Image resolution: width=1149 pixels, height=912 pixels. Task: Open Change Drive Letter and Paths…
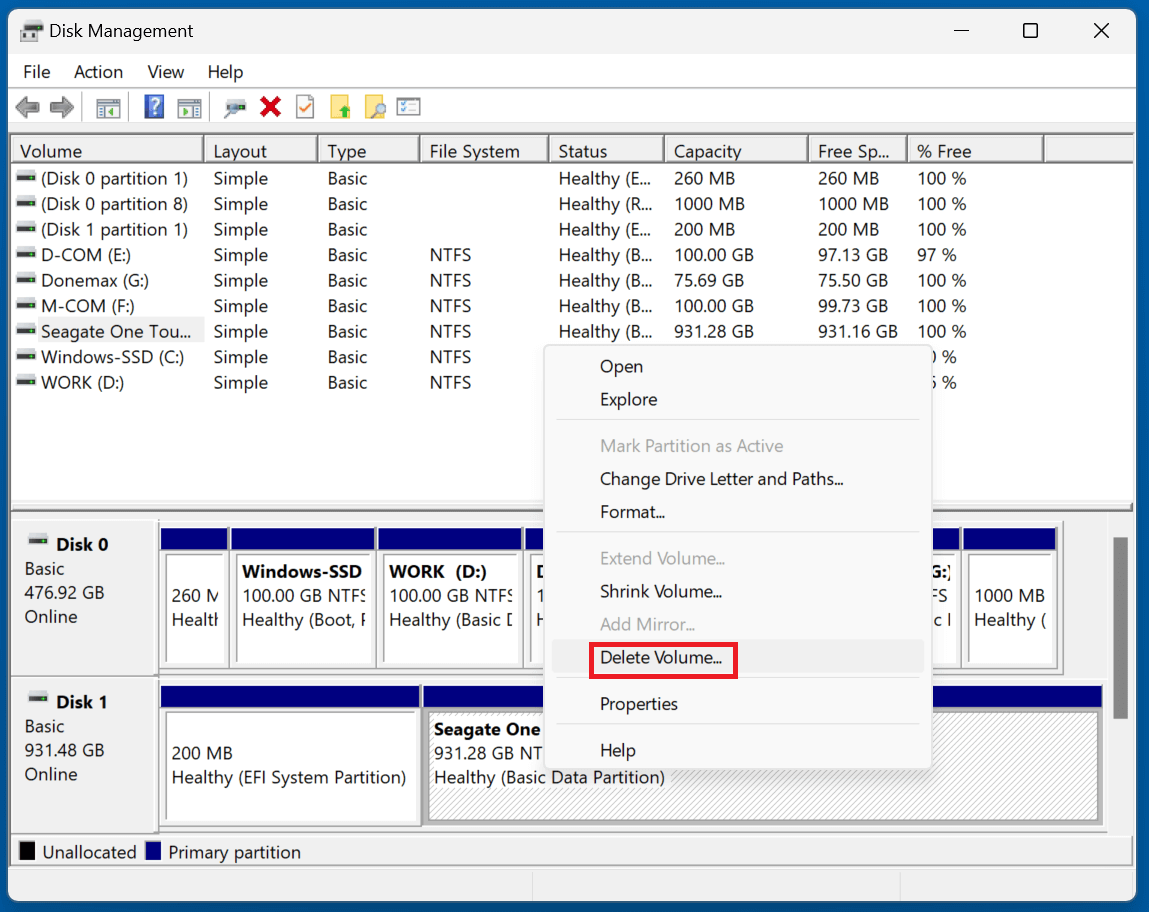pos(722,479)
